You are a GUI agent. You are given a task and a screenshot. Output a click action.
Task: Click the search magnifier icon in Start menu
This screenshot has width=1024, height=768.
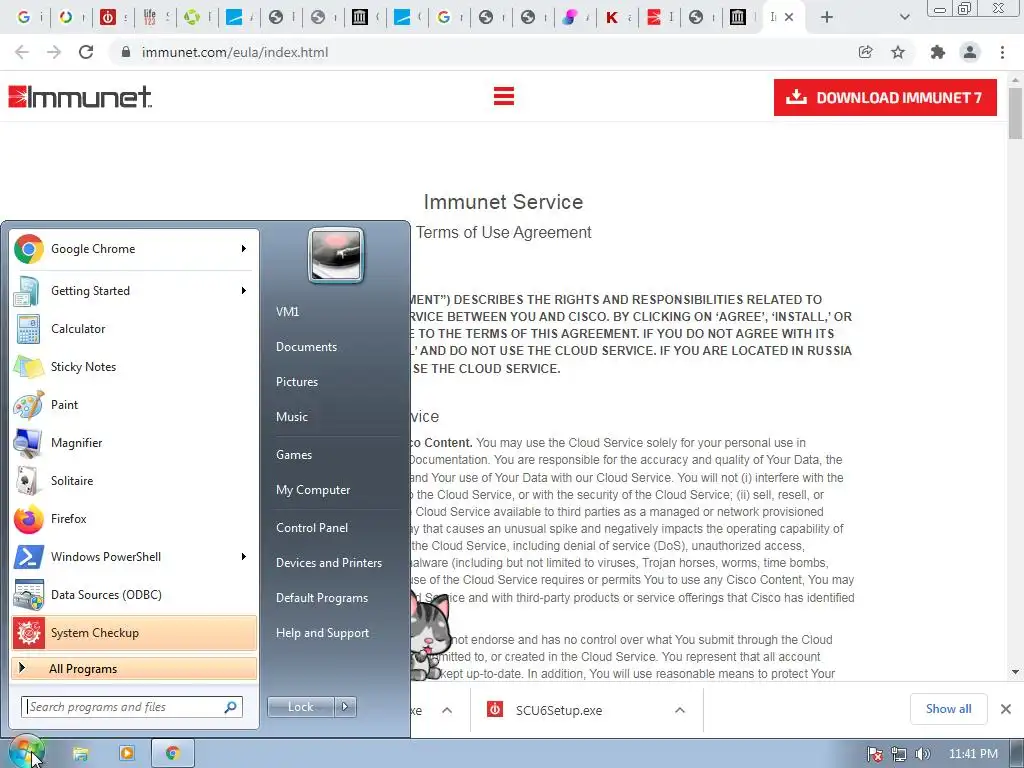coord(231,707)
